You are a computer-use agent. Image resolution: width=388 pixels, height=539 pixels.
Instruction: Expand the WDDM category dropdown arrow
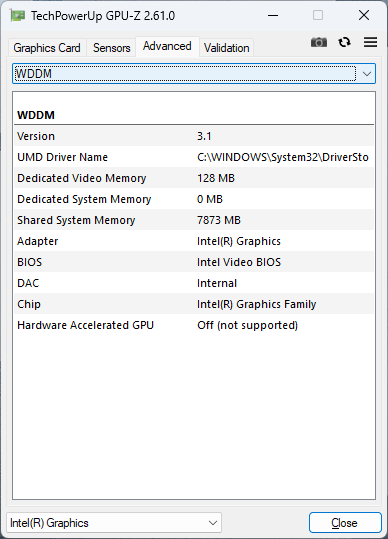(367, 74)
